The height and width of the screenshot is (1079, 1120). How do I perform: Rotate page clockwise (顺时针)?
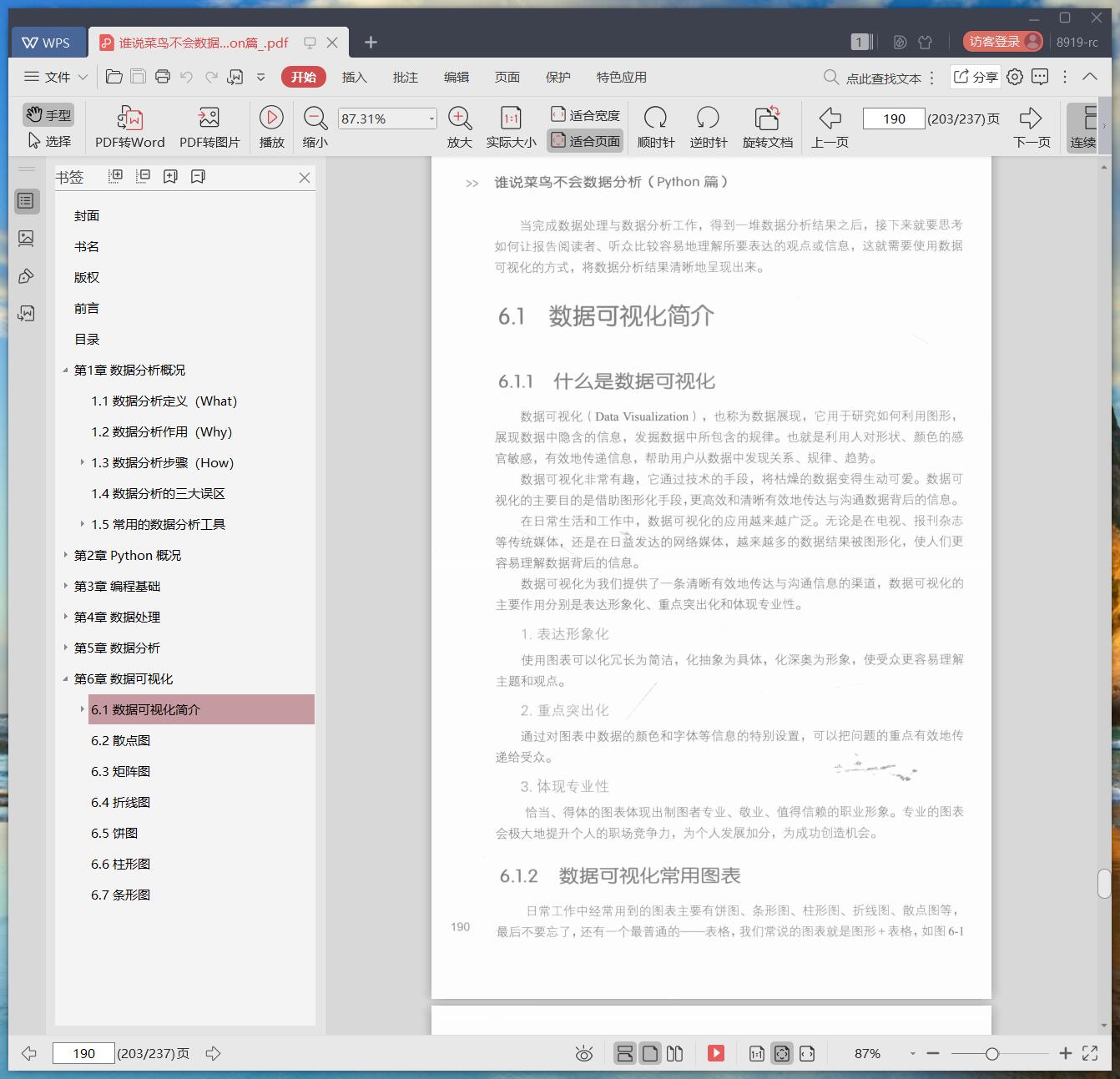pyautogui.click(x=656, y=127)
